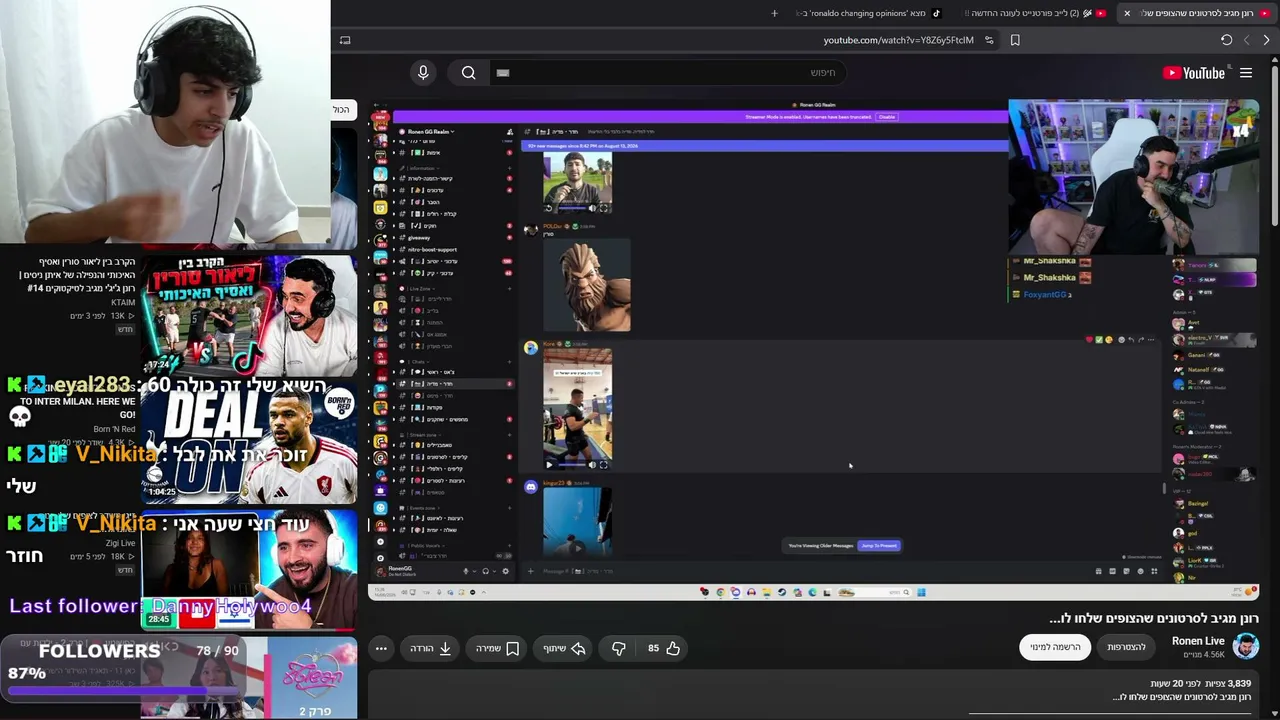Click the Ronen Live channel avatar
The height and width of the screenshot is (720, 1280).
coord(1245,646)
